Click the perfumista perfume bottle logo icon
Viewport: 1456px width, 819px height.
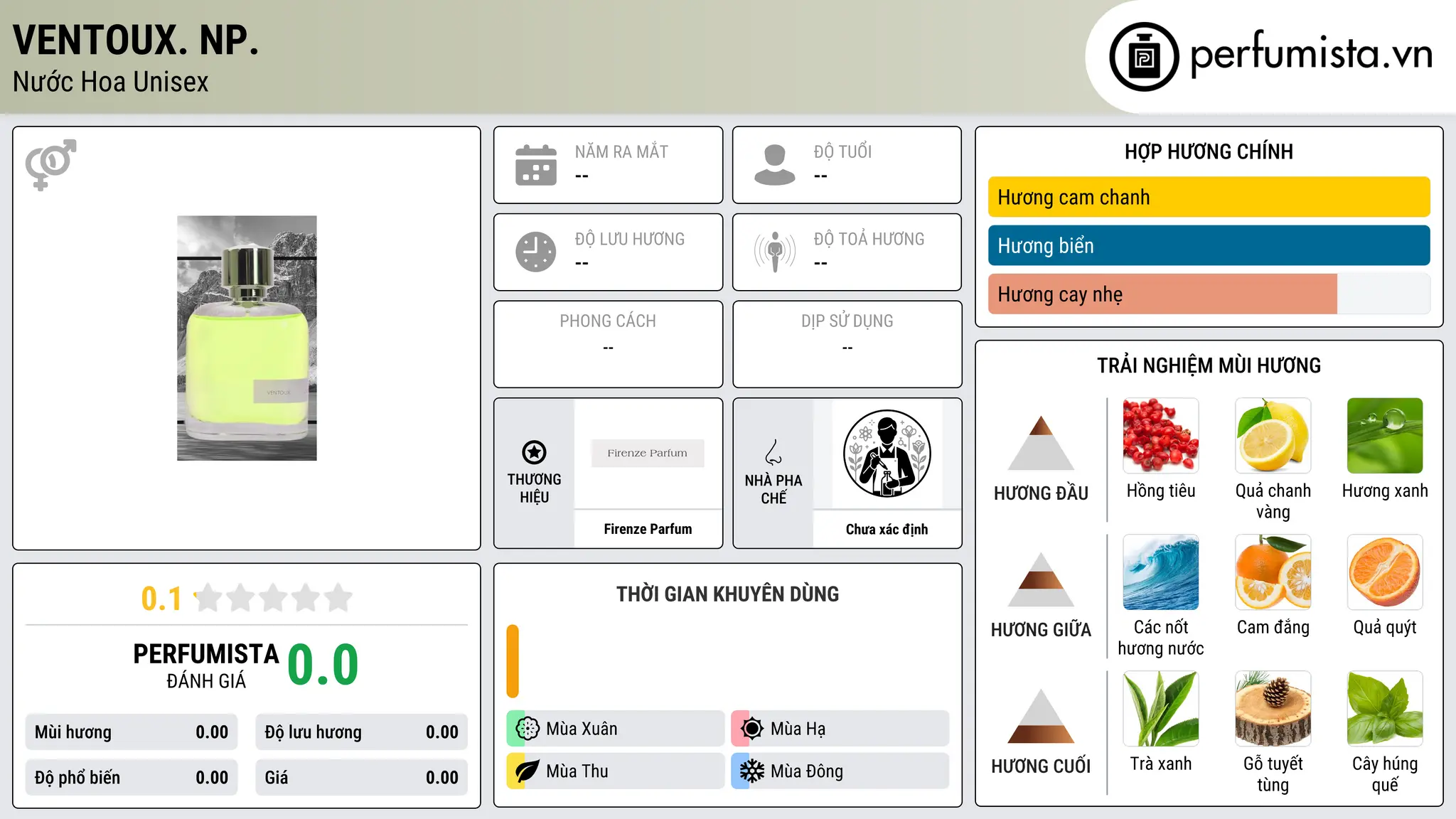click(1144, 57)
